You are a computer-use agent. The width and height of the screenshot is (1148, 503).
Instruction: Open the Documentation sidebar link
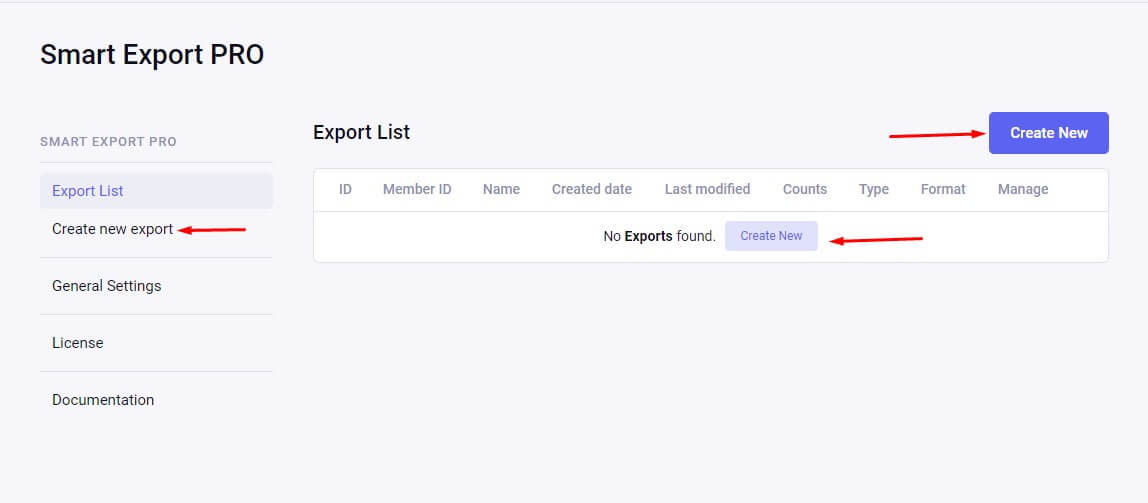point(103,400)
